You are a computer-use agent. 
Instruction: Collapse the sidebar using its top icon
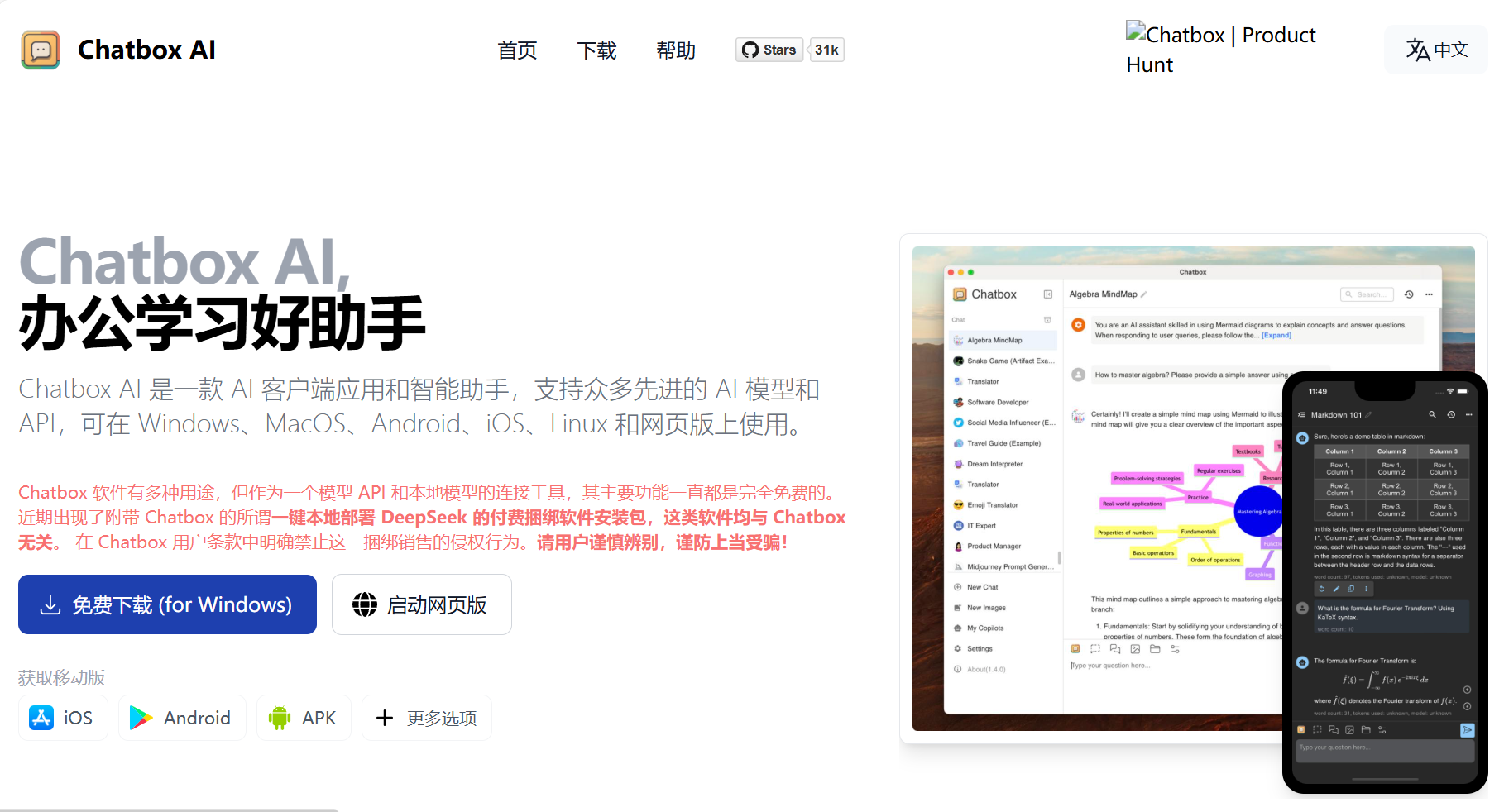point(1048,294)
